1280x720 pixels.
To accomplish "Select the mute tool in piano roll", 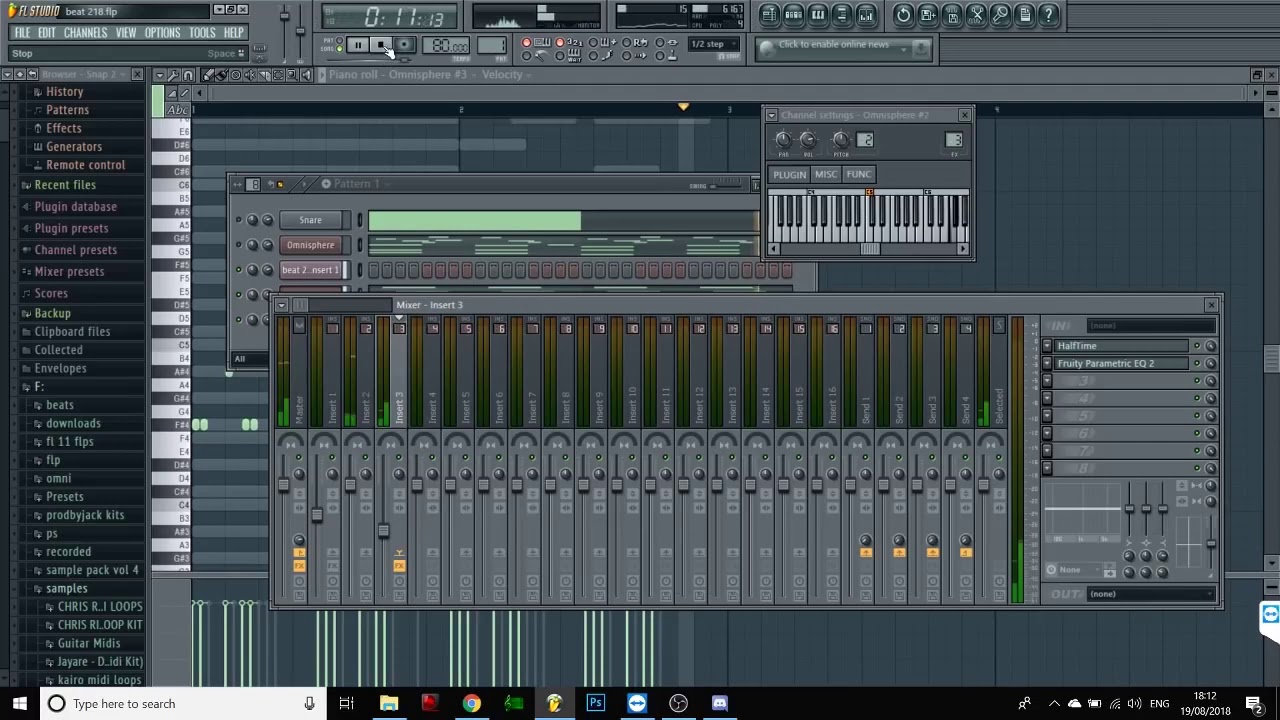I will click(x=250, y=75).
